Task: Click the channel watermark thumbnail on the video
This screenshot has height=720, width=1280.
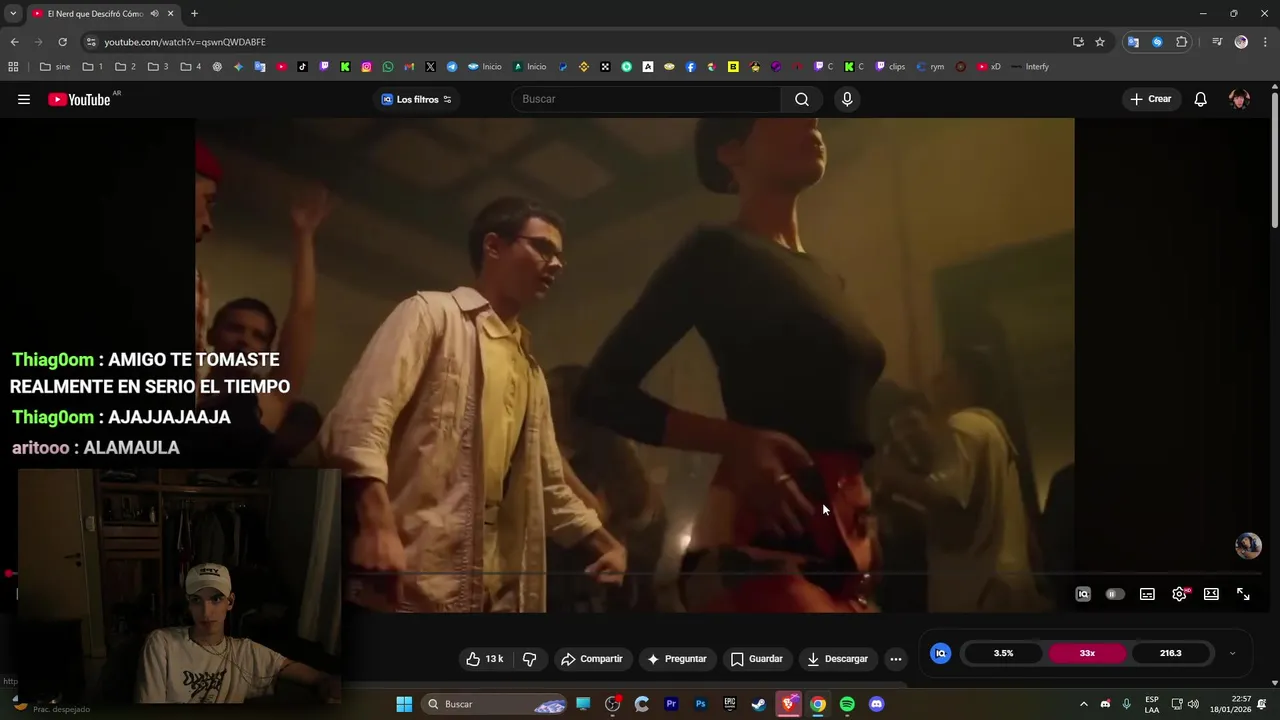Action: click(x=1248, y=545)
